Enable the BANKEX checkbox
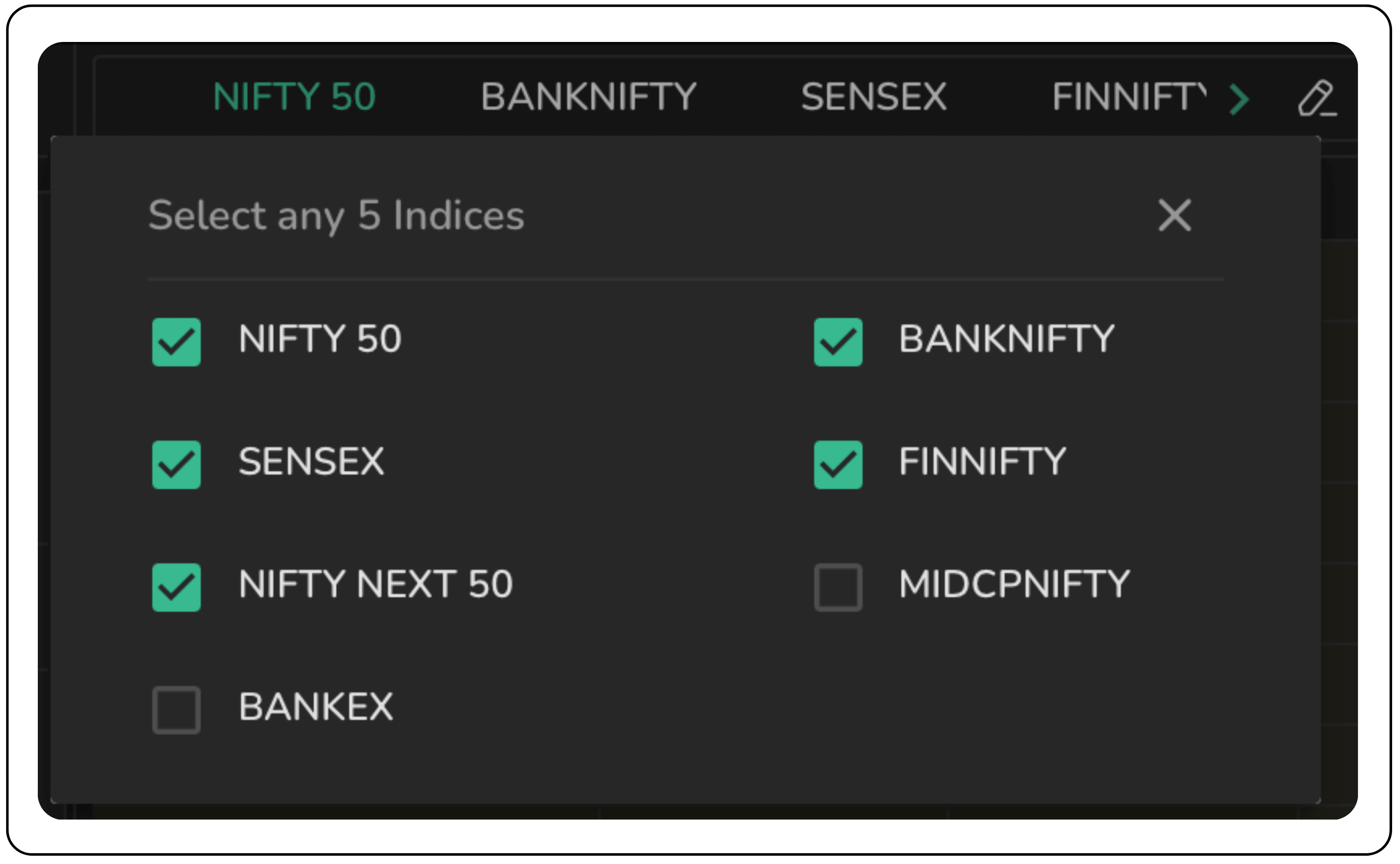Screen dimensions: 1400x864 tap(175, 709)
